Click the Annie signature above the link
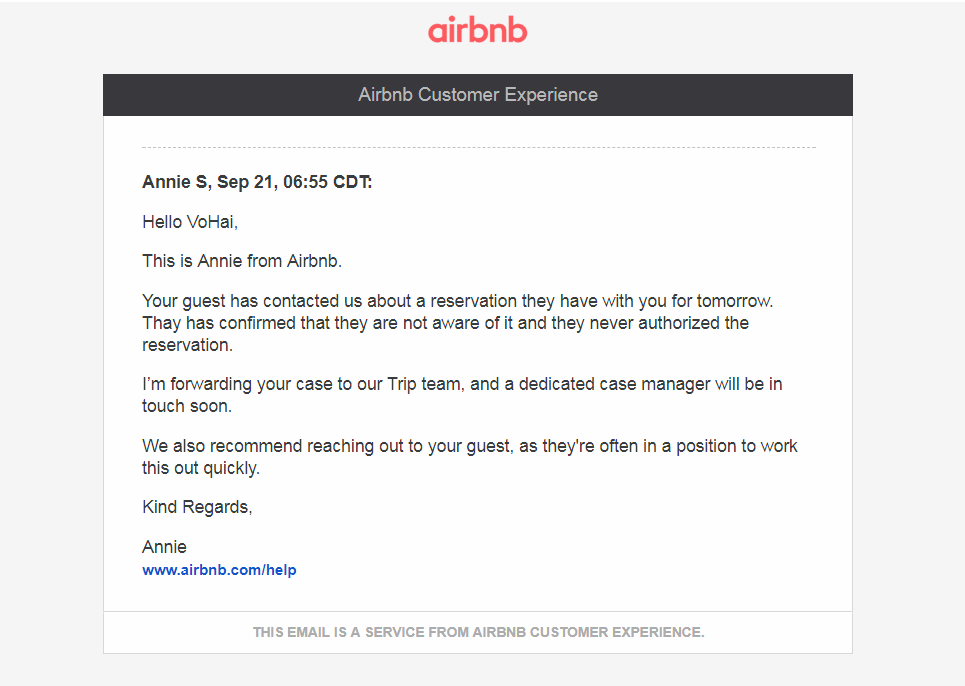Screen dimensions: 965x686 [165, 547]
